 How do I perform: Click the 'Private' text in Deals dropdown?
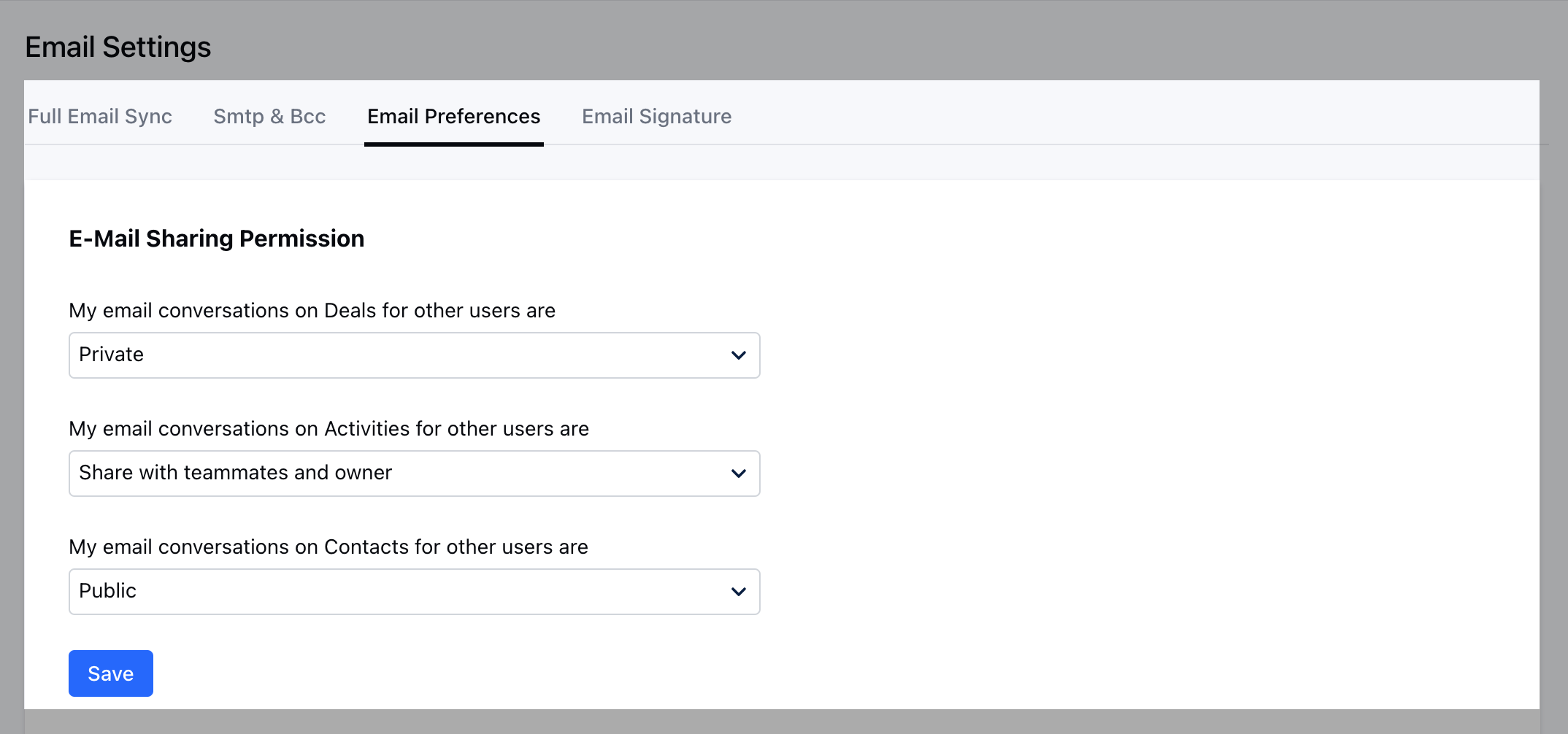(112, 355)
